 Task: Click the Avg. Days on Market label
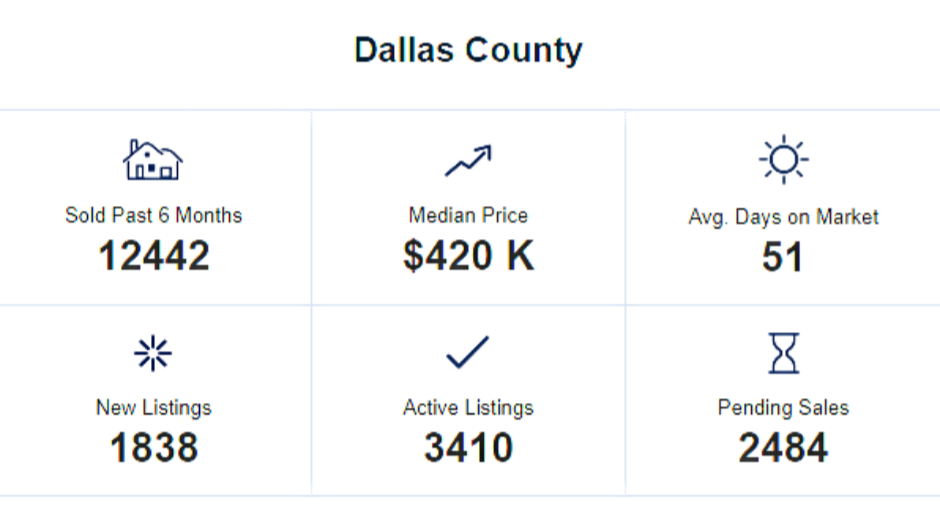pyautogui.click(x=784, y=217)
